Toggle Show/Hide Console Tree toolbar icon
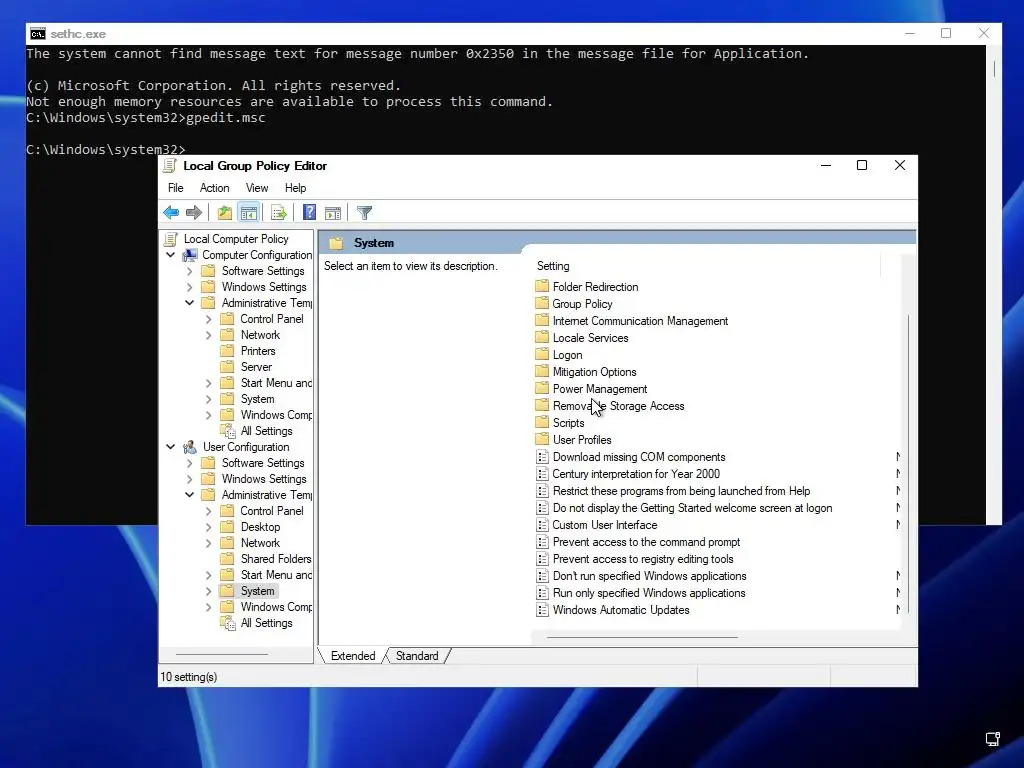Viewport: 1024px width, 768px height. click(249, 212)
